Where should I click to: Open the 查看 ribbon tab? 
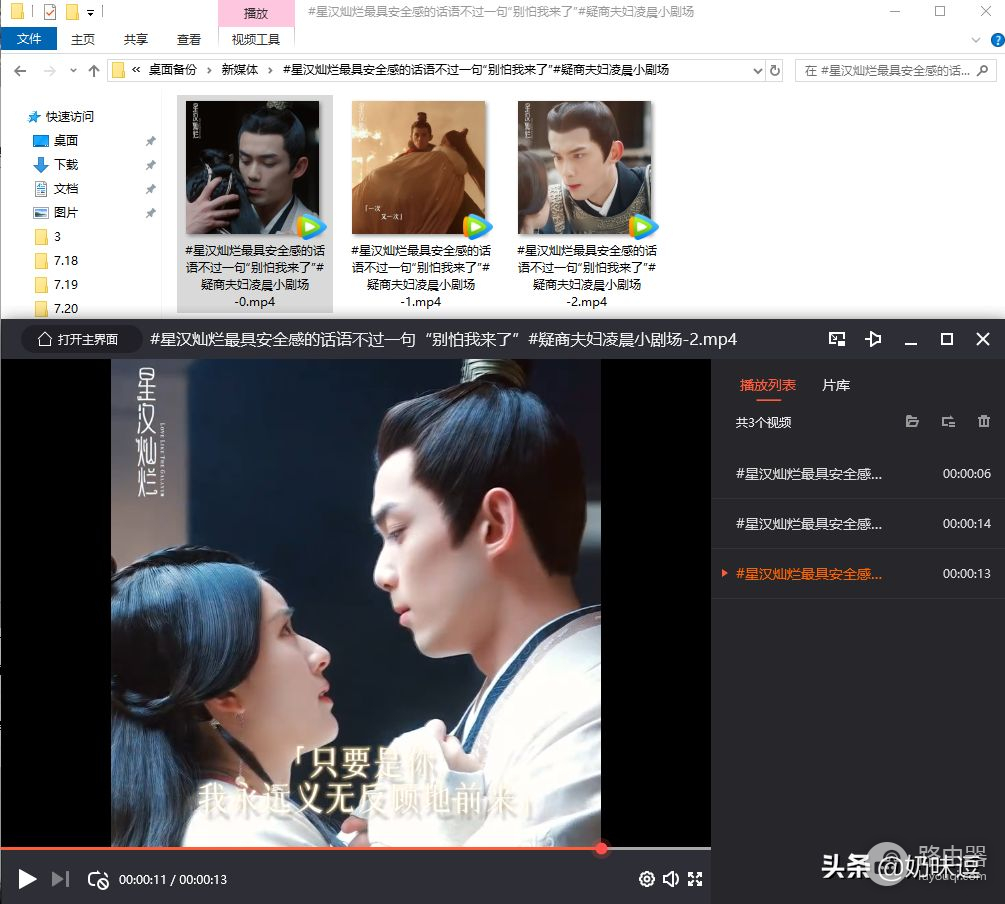point(188,40)
